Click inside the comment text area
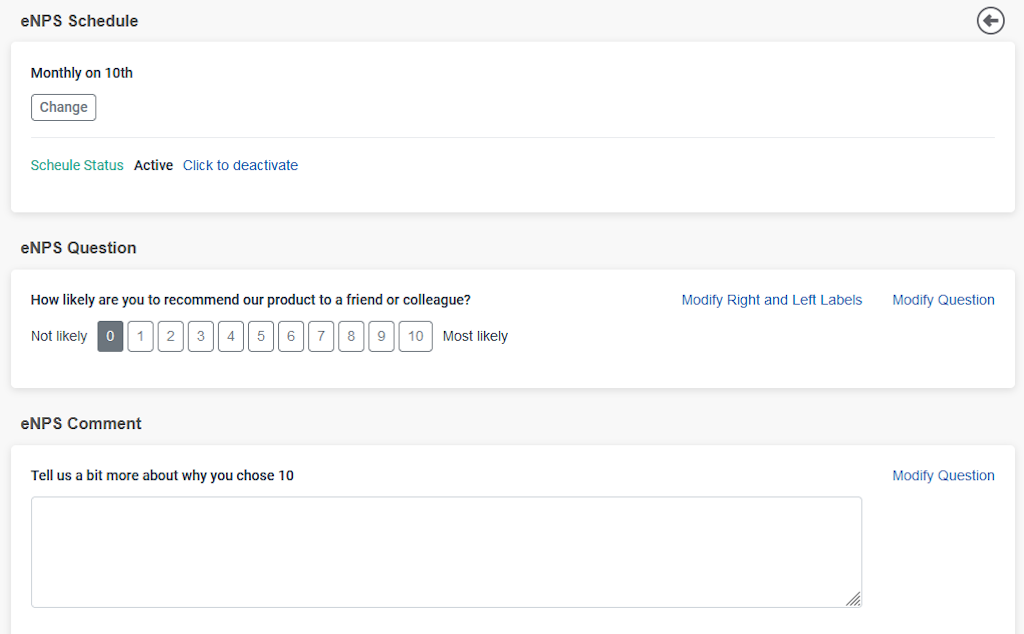This screenshot has width=1024, height=634. (446, 552)
